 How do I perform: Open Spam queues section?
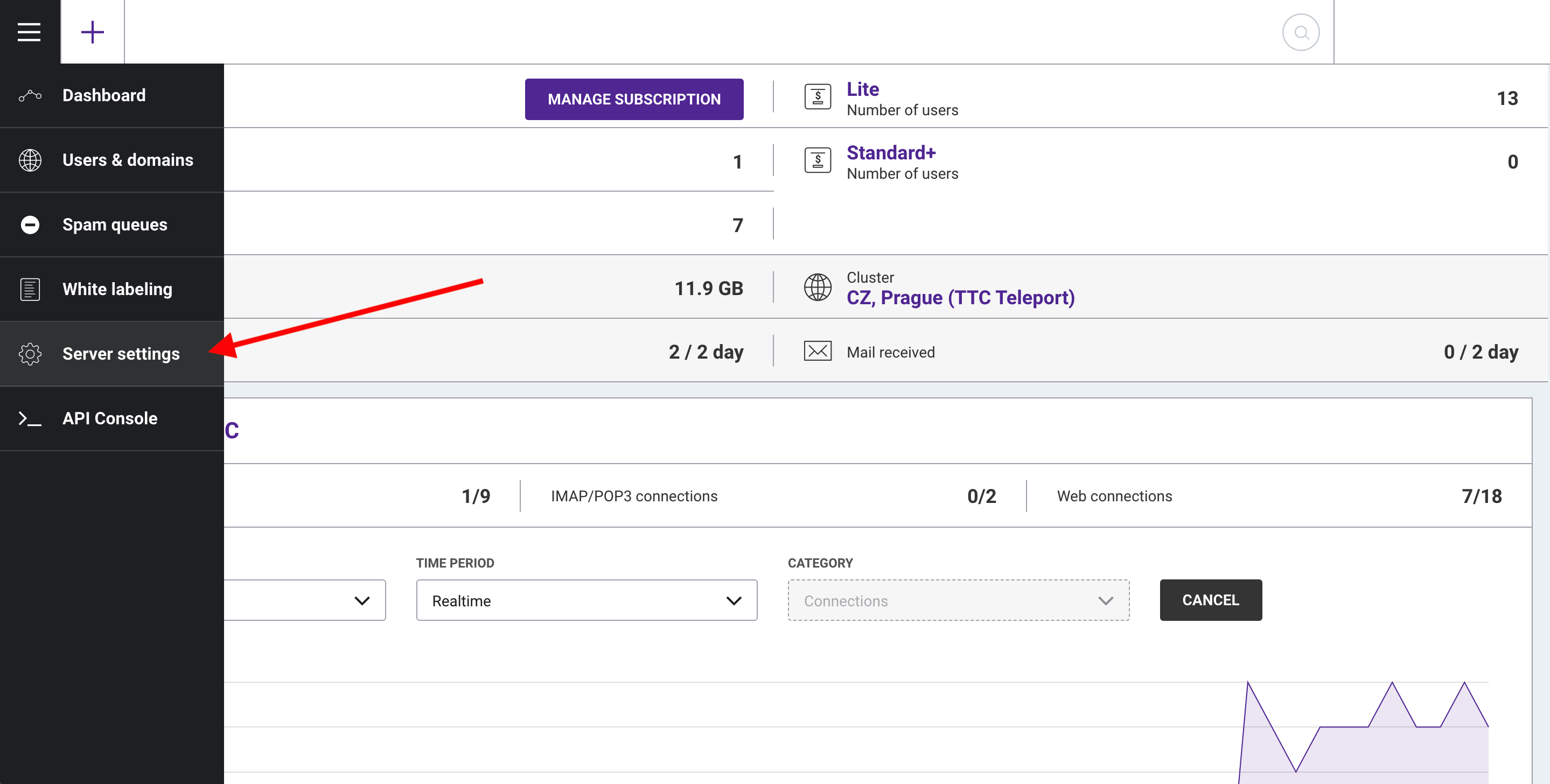(x=112, y=225)
